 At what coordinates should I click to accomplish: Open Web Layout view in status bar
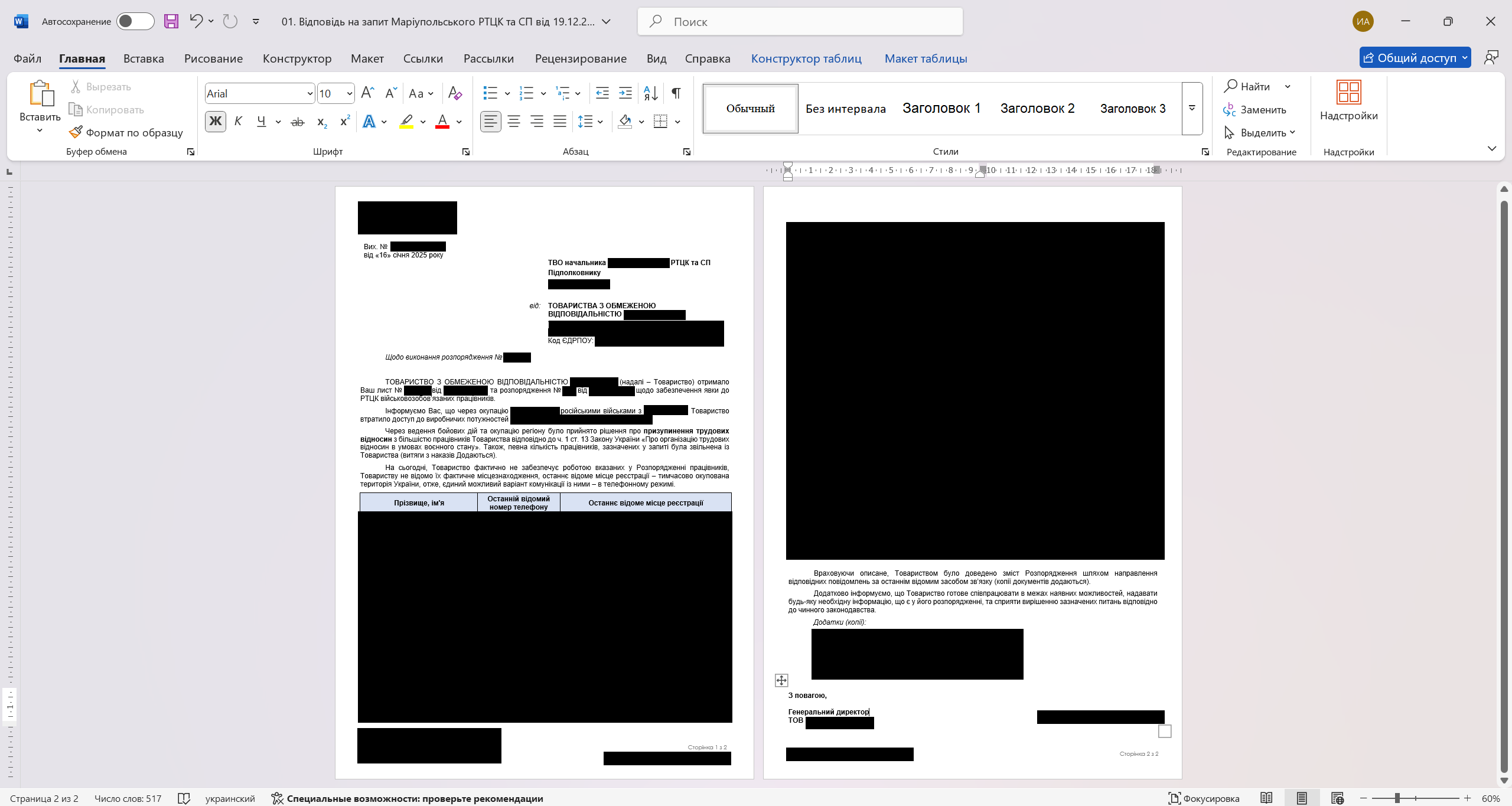[x=1338, y=798]
